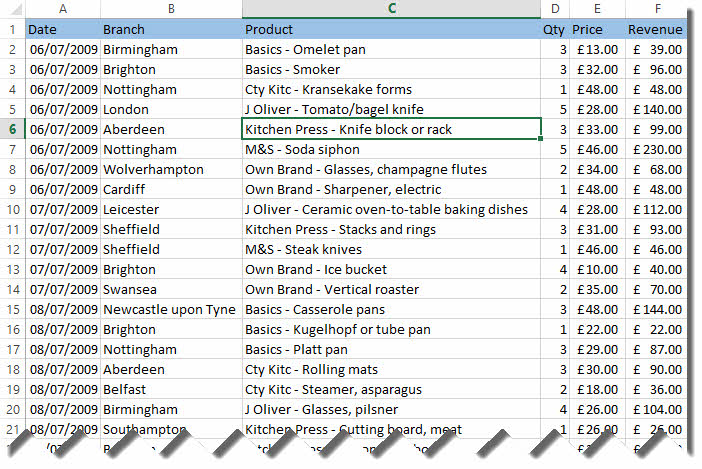
Task: Select row 15 header
Action: coord(13,310)
